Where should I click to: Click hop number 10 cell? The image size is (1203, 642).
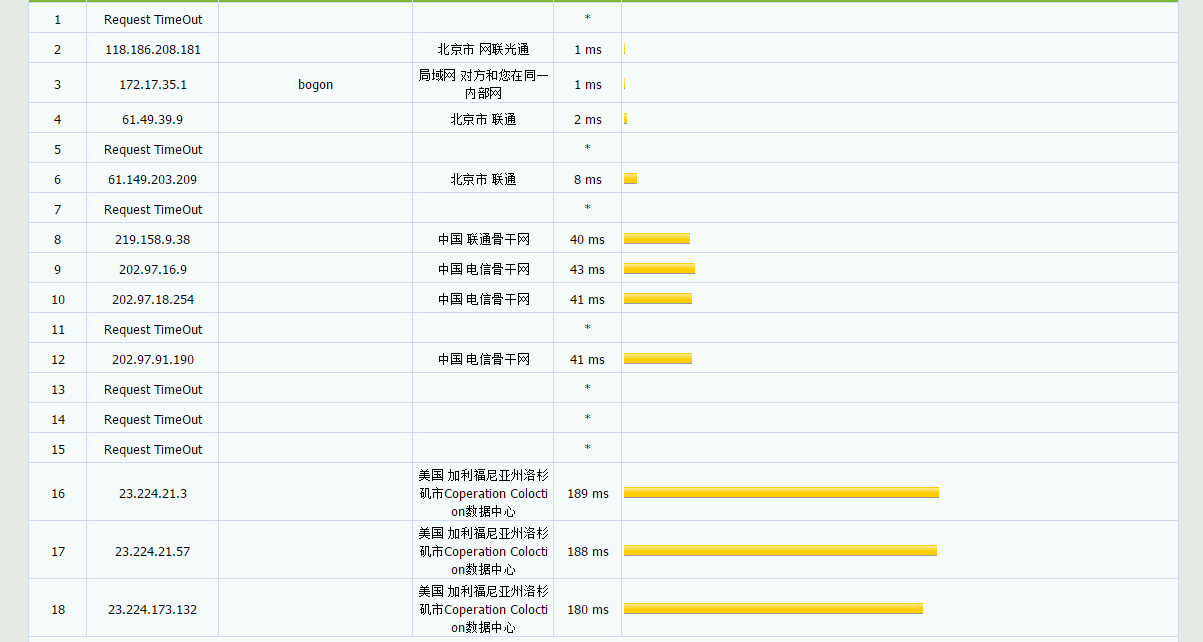pyautogui.click(x=58, y=299)
